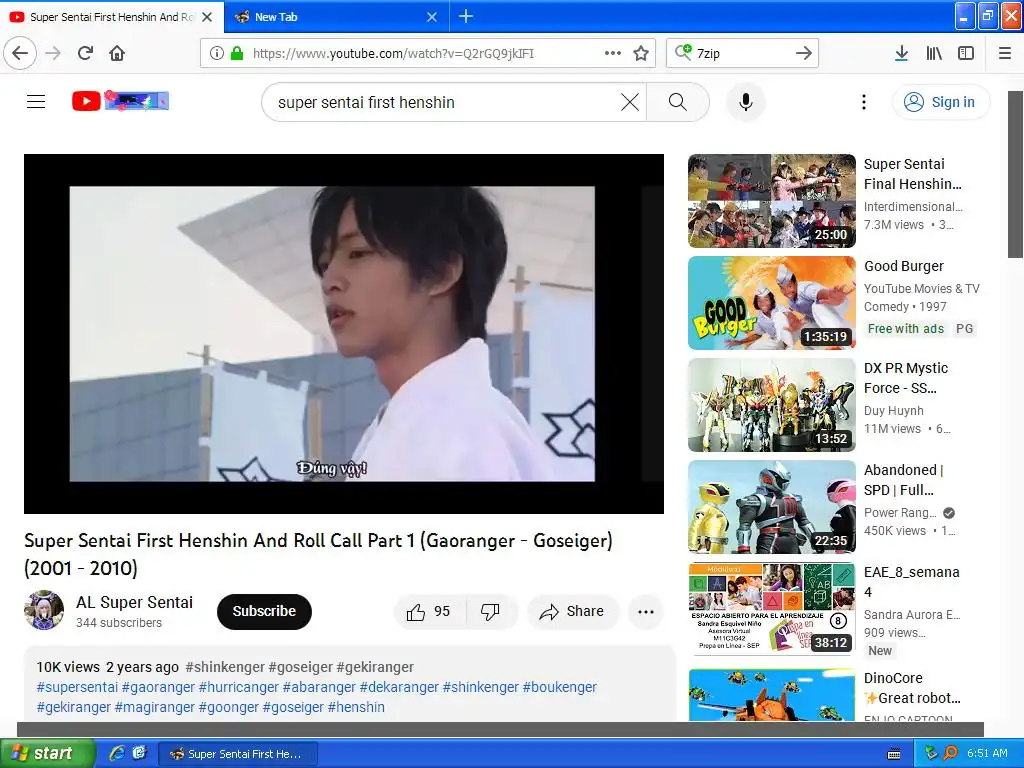This screenshot has height=768, width=1024.
Task: Go back using the browser back arrow
Action: click(20, 53)
